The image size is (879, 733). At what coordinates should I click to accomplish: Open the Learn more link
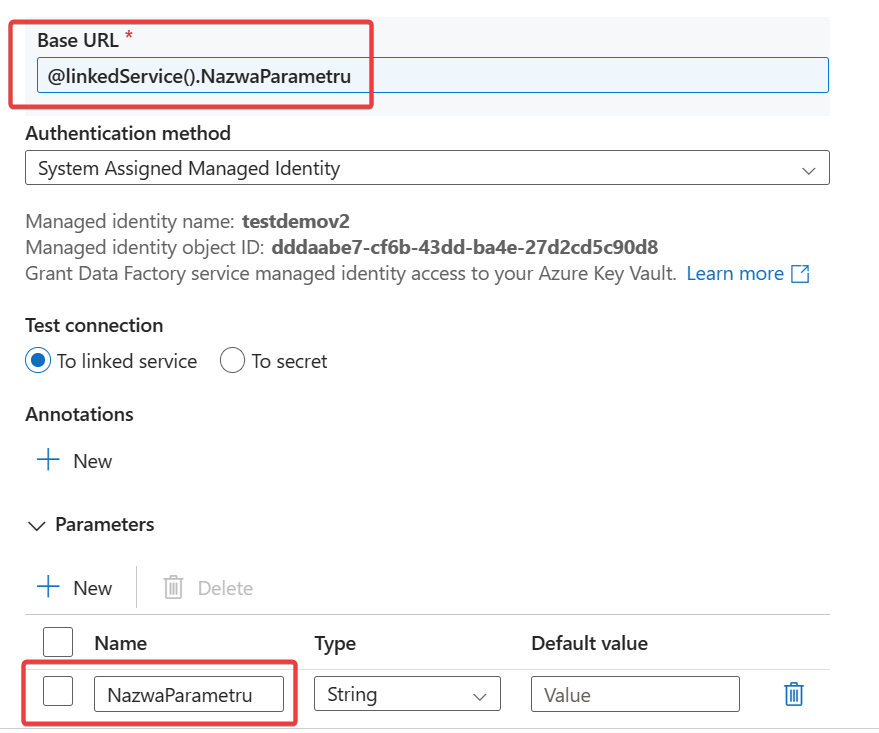(x=735, y=274)
